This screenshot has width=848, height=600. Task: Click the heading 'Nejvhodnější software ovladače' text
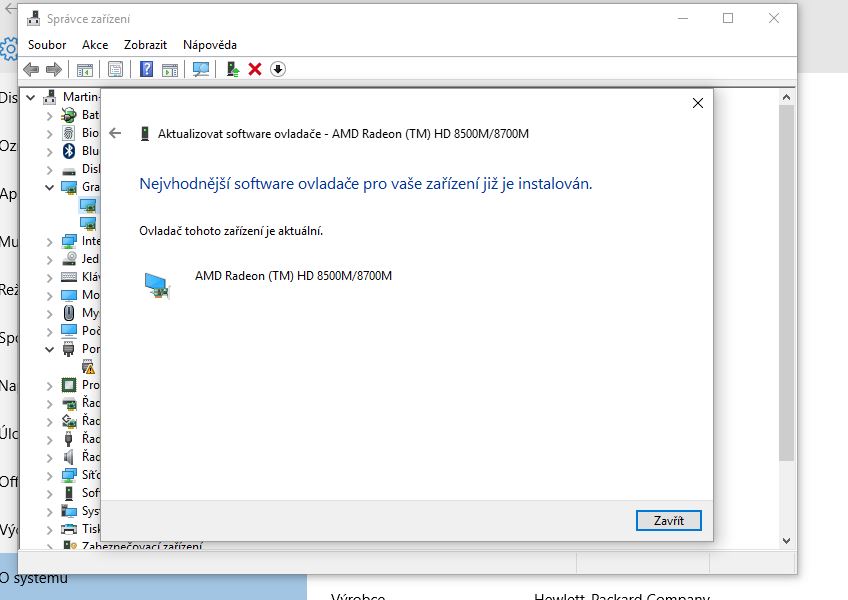click(x=366, y=184)
